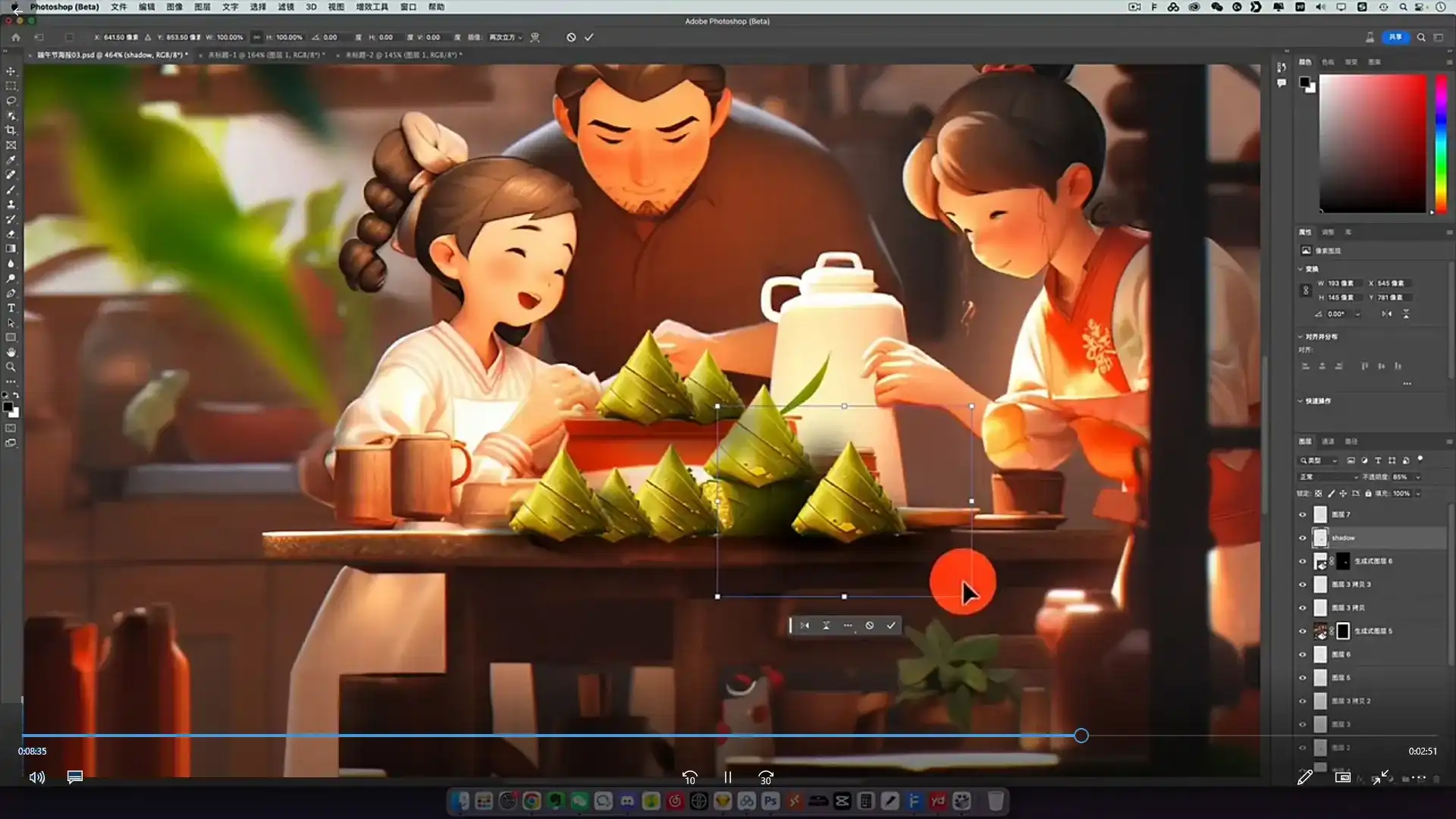The width and height of the screenshot is (1456, 819).
Task: Select the Hand tool
Action: [x=11, y=352]
